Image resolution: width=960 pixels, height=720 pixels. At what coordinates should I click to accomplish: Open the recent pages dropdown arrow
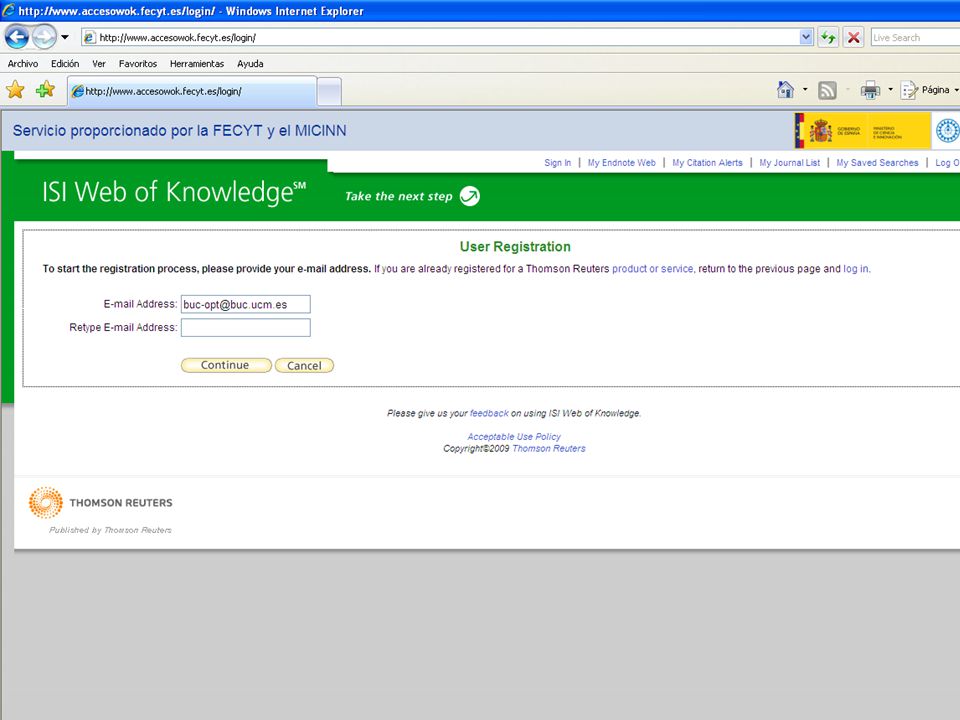(x=65, y=37)
